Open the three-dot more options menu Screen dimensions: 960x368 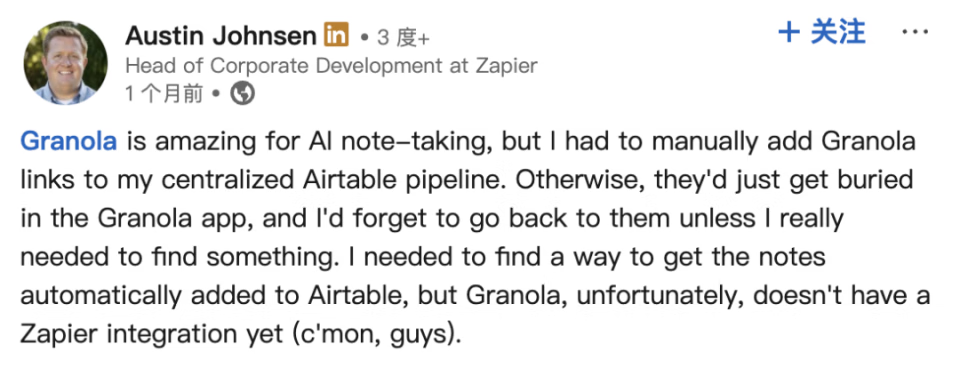(x=915, y=32)
